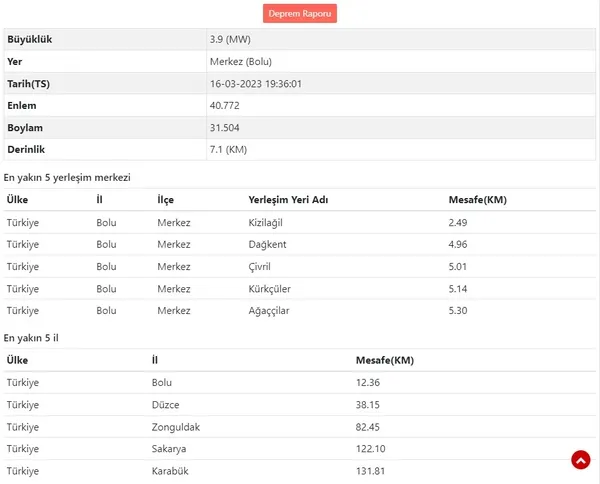Click the Deprem Raporu button
This screenshot has height=484, width=600.
300,13
